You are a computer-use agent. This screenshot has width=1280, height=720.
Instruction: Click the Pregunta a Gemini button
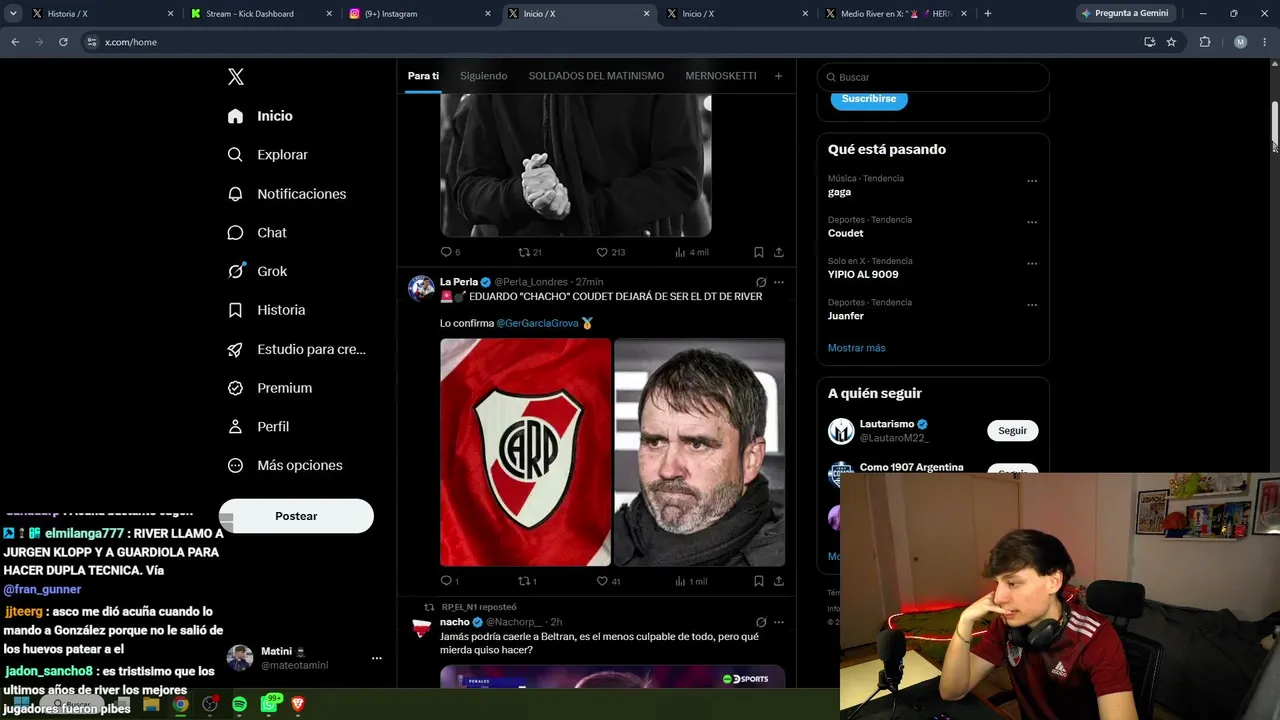pyautogui.click(x=1124, y=14)
